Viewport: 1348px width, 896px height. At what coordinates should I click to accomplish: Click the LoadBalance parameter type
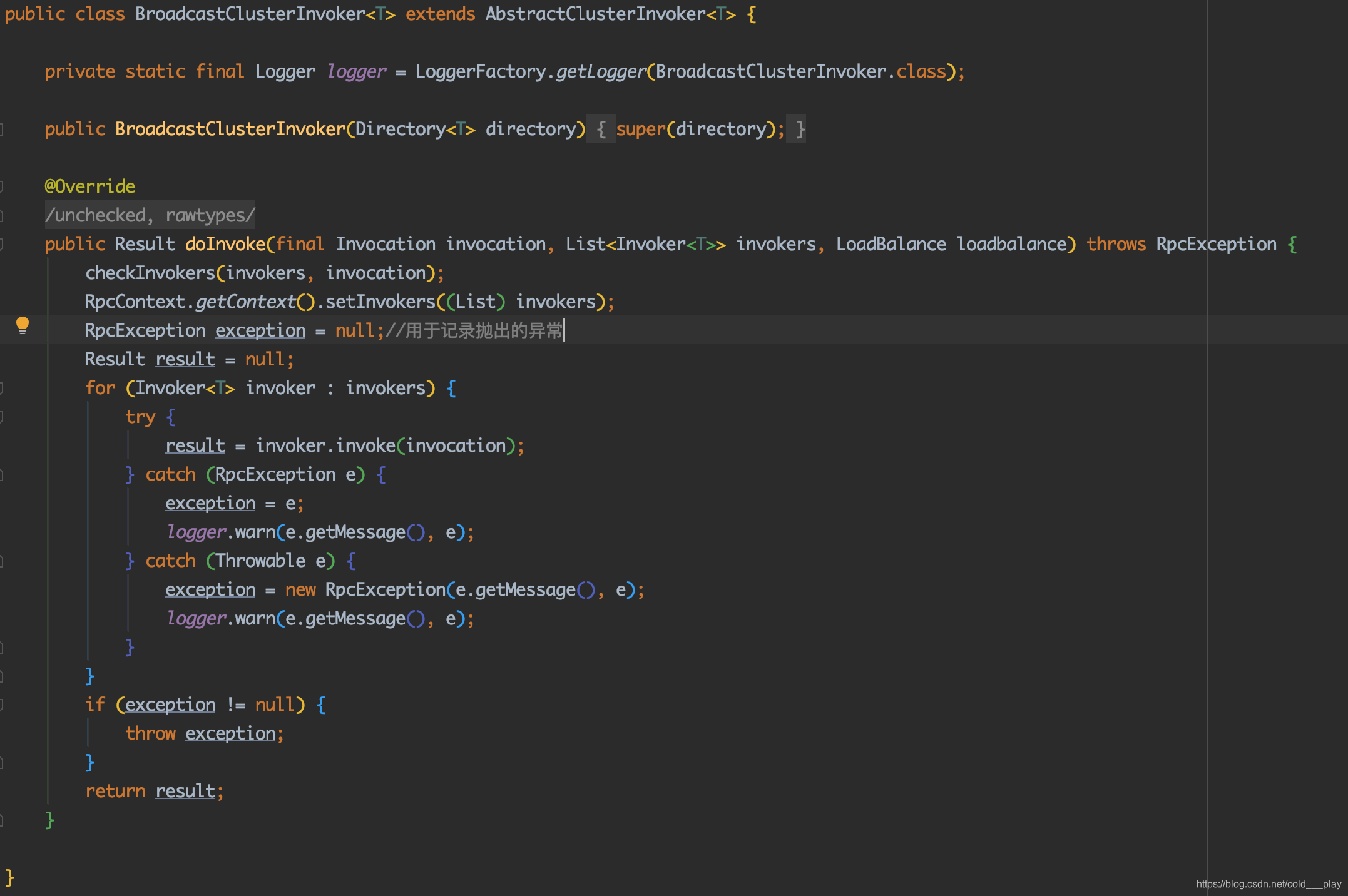pyautogui.click(x=891, y=244)
